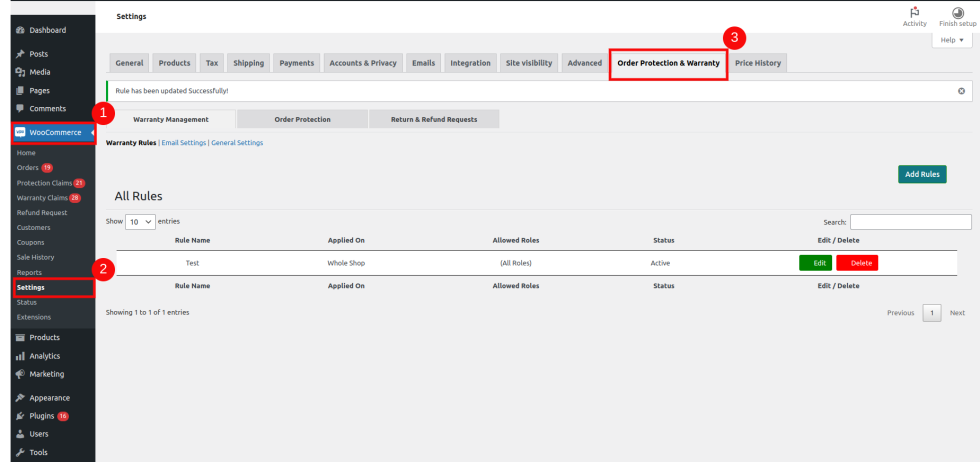Click the Orders count badge 19

[x=47, y=168]
